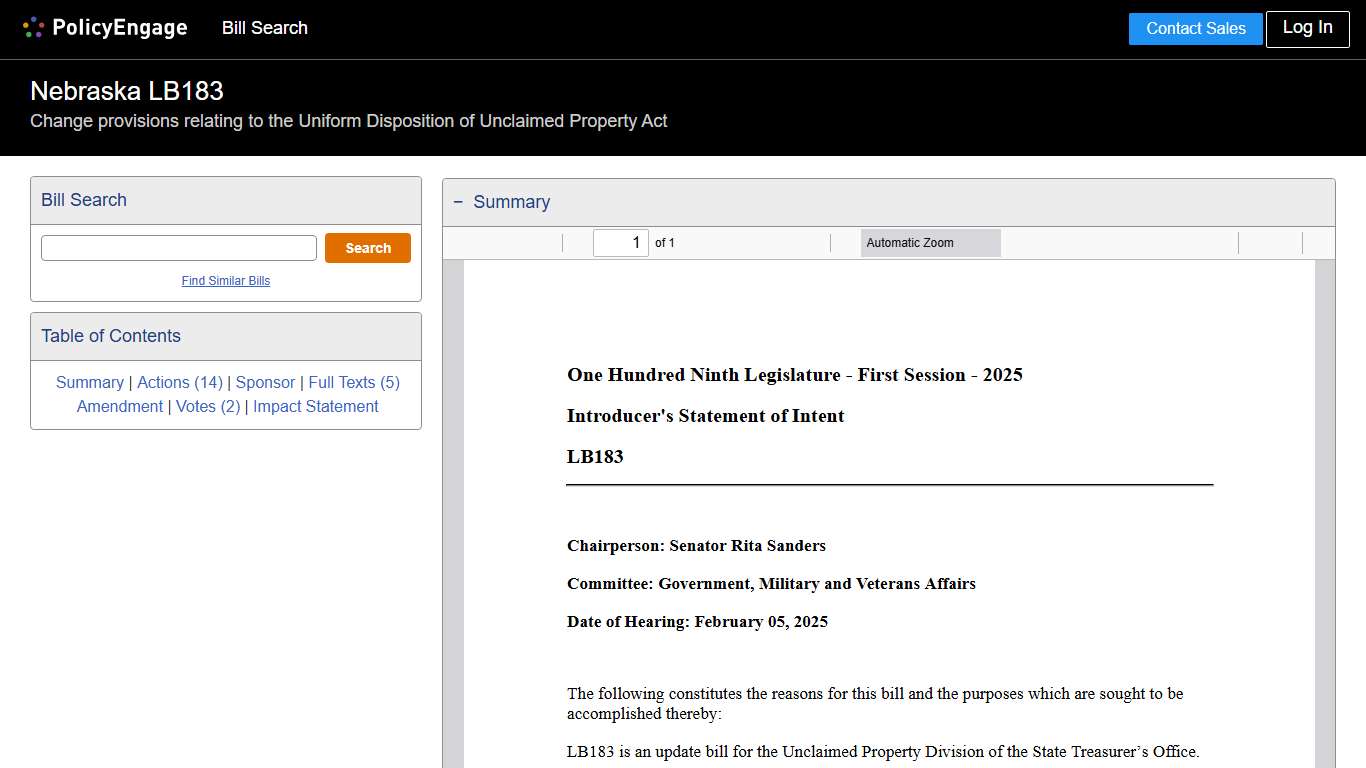
Task: Select the Summary link in Table of Contents
Action: pos(89,382)
